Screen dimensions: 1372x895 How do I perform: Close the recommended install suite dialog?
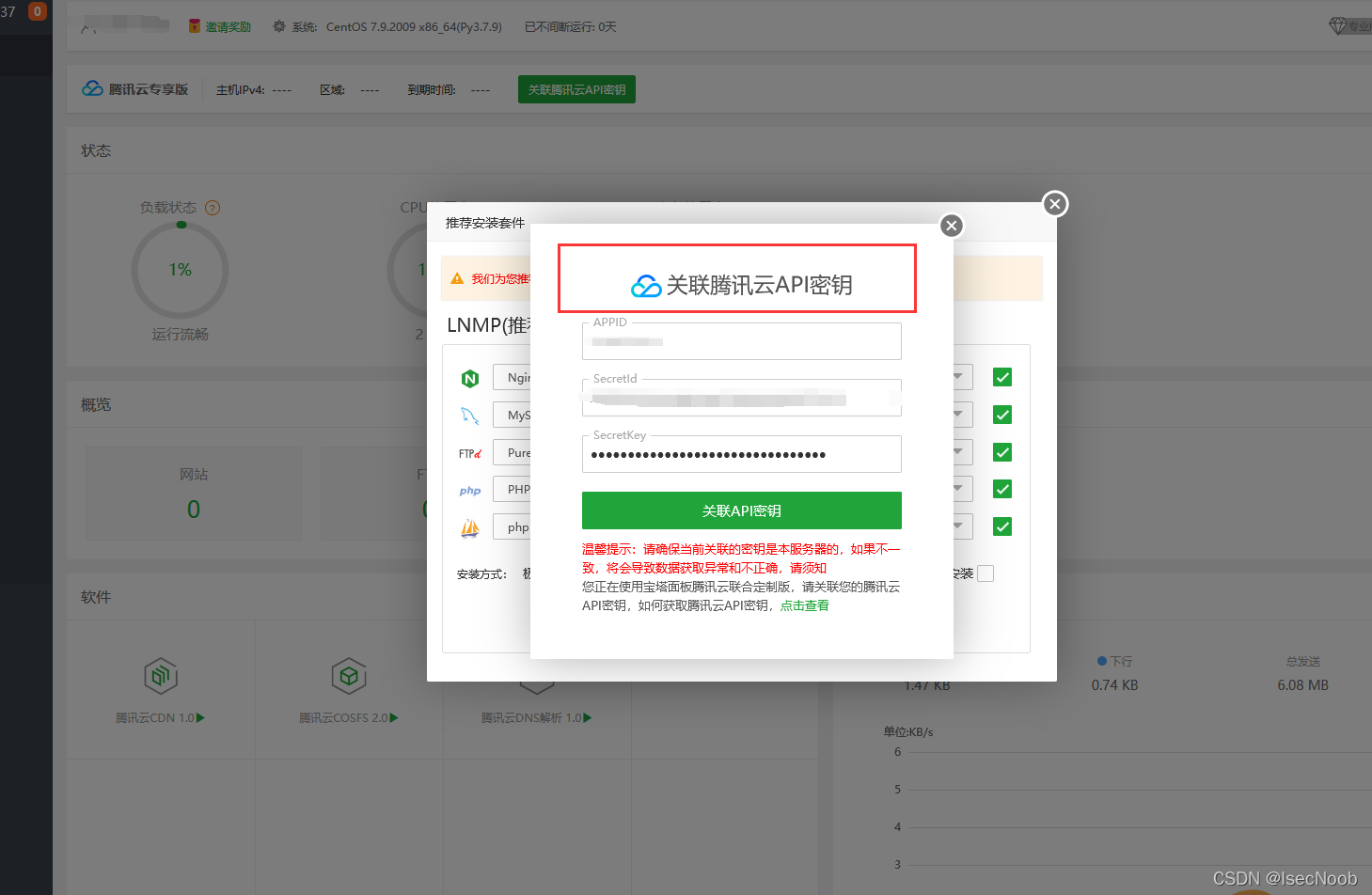pyautogui.click(x=1055, y=204)
